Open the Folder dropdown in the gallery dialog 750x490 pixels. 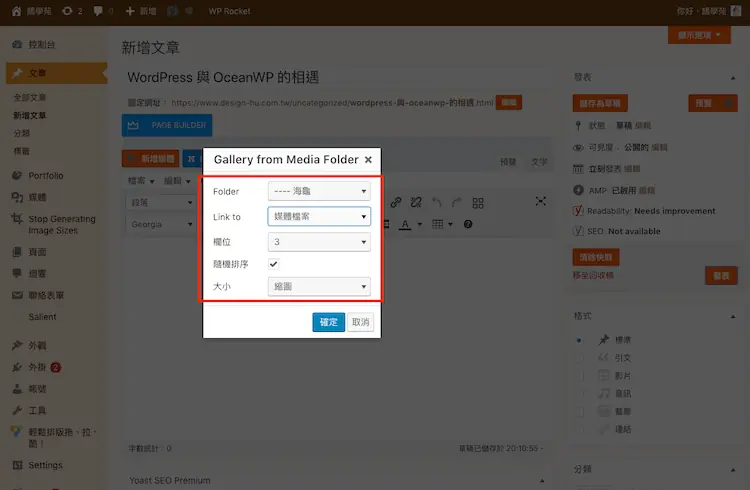pos(319,191)
